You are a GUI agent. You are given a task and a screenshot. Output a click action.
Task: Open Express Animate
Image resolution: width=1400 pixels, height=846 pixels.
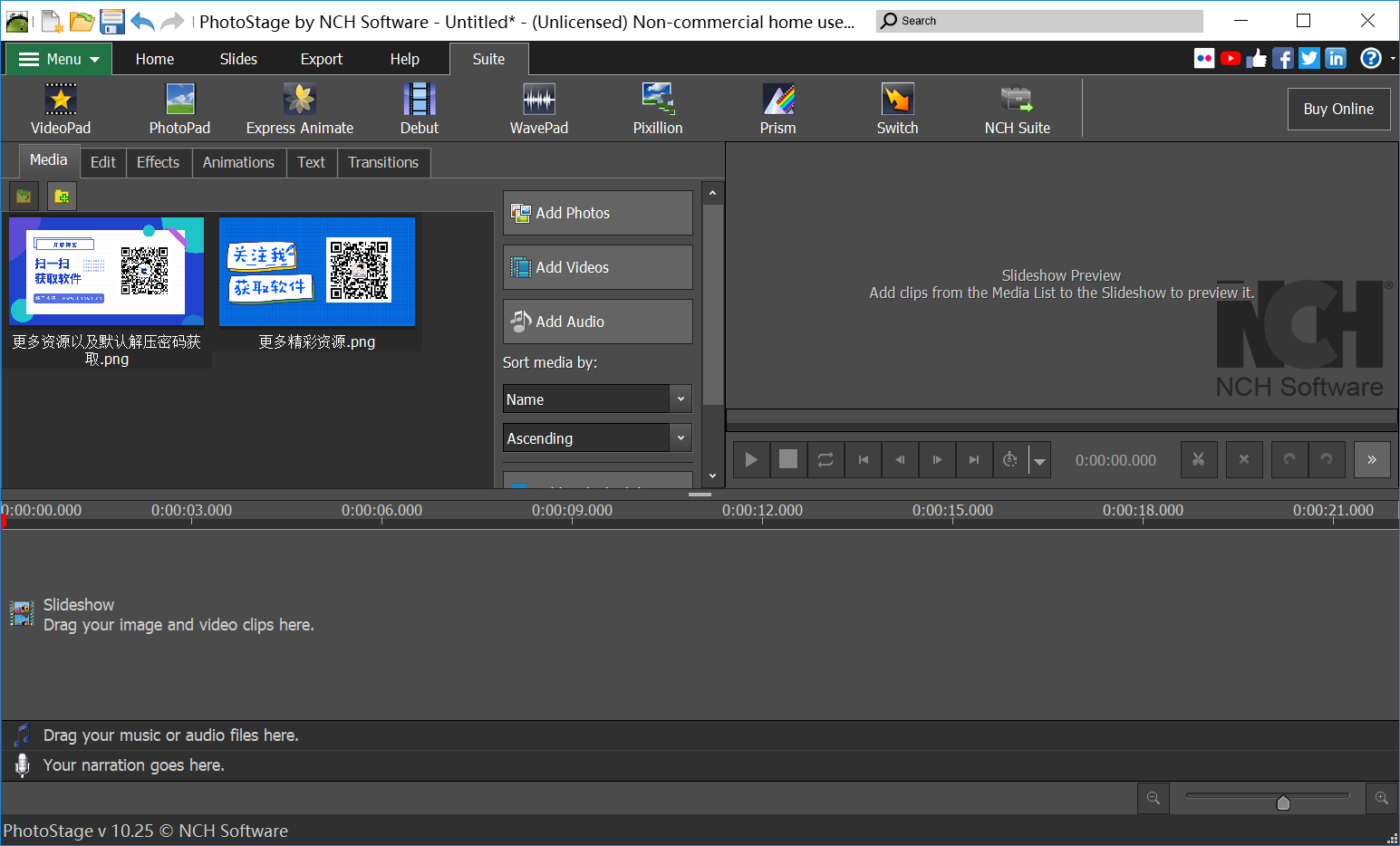(300, 109)
